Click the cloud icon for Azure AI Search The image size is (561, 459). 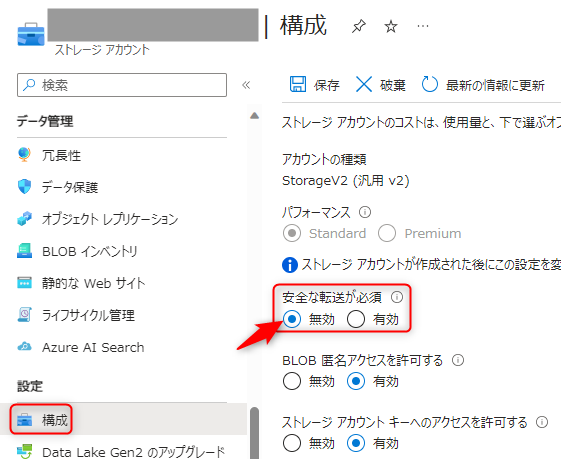pyautogui.click(x=24, y=347)
